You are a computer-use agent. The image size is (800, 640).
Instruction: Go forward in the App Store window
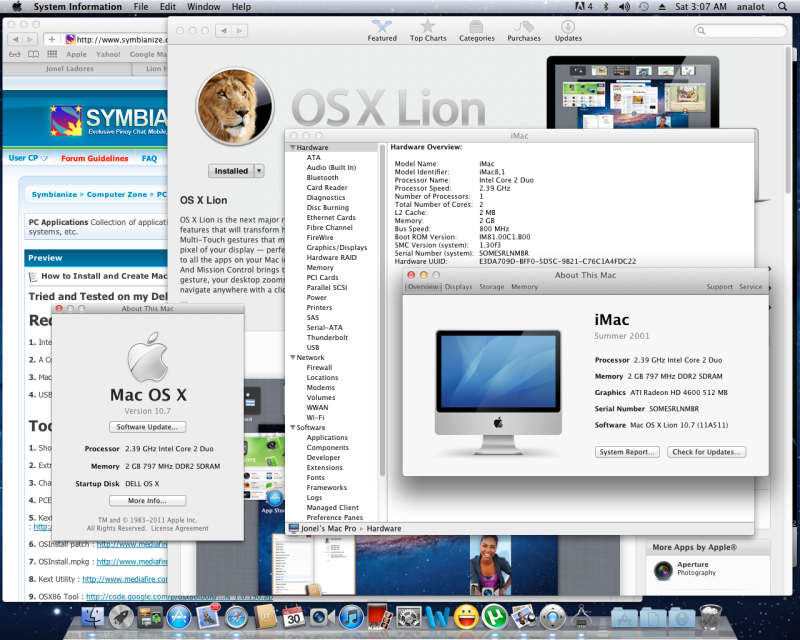239,31
